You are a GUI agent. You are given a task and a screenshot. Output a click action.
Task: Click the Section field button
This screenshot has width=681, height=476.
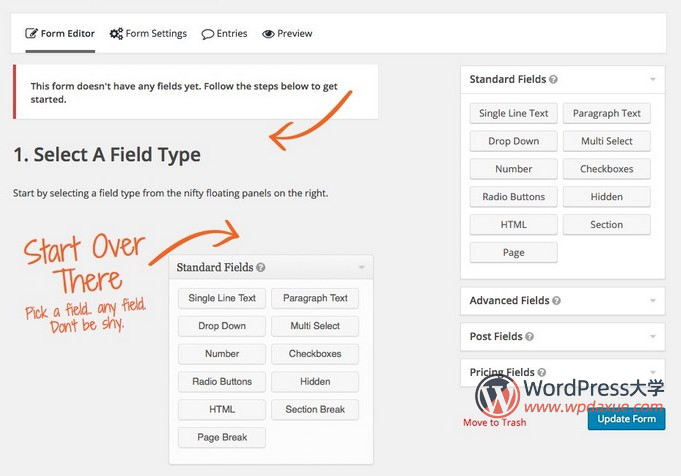(607, 225)
